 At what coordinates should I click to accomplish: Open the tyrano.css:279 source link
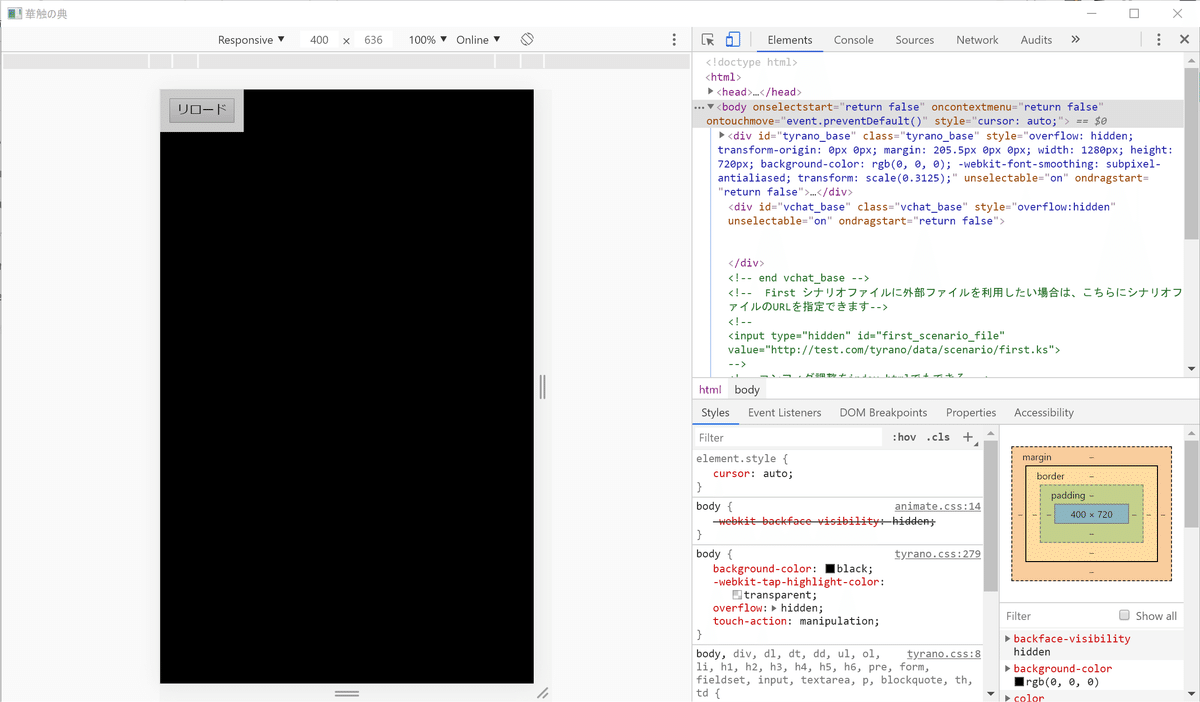click(x=937, y=553)
